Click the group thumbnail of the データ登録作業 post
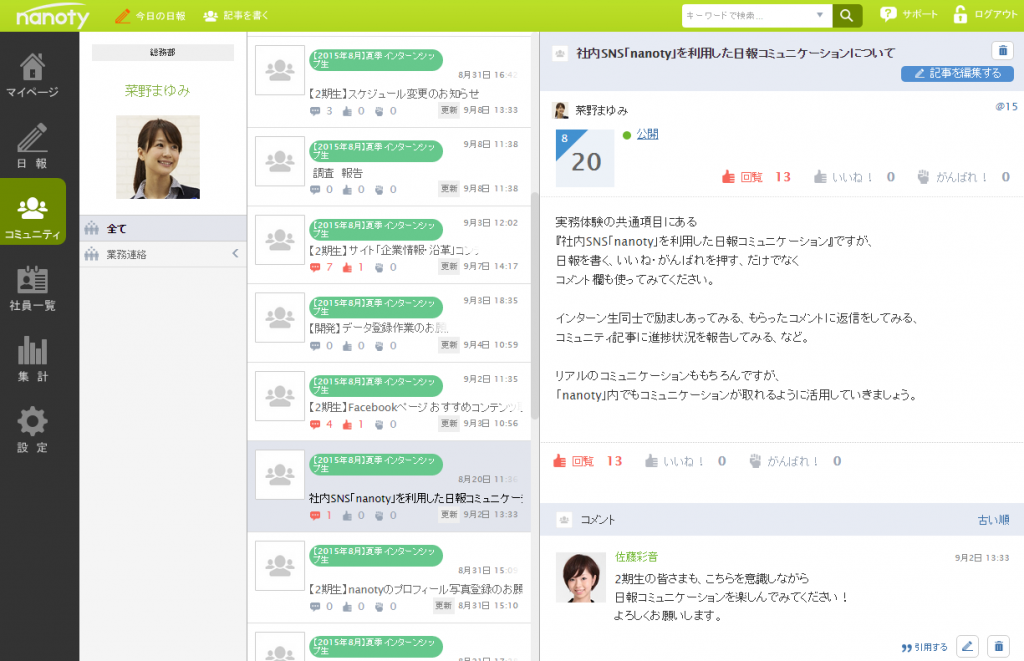Image resolution: width=1024 pixels, height=661 pixels. point(280,317)
